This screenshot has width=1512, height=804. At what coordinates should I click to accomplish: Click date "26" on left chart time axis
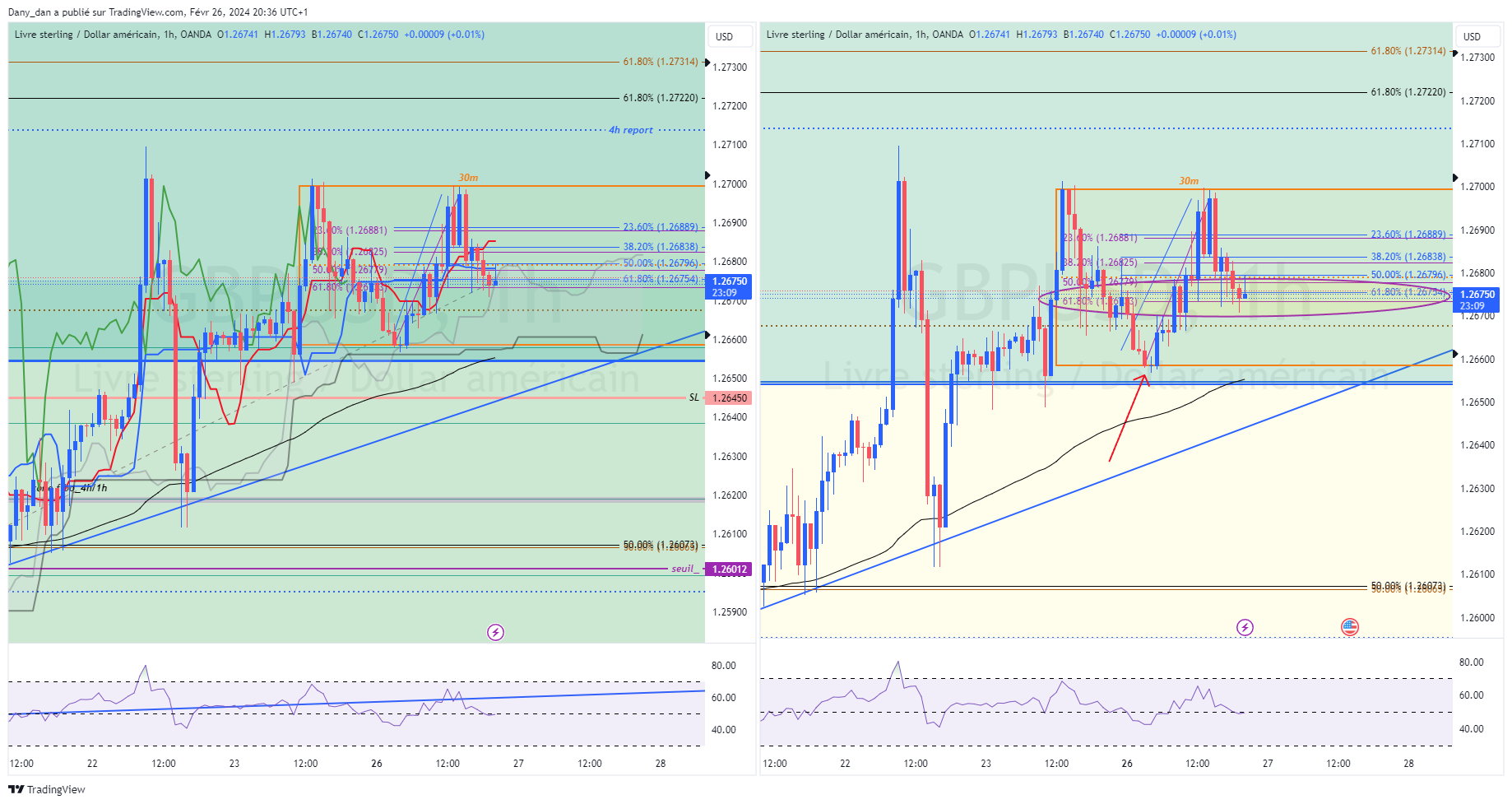(377, 764)
